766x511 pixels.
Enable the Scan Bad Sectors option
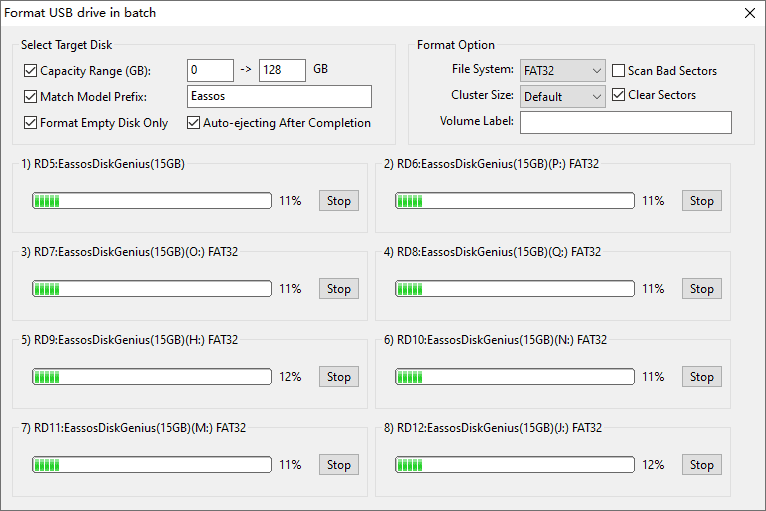[619, 71]
